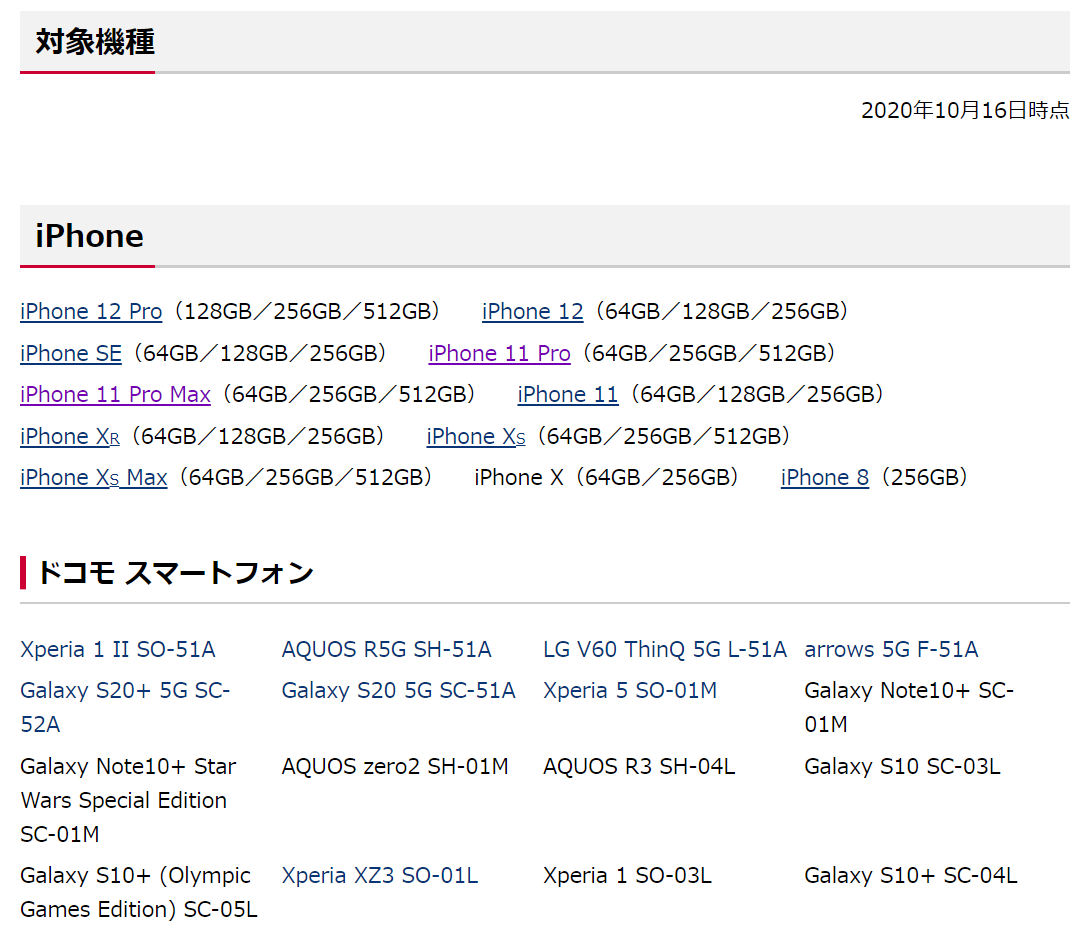Open the iPhone XS Max link
The height and width of the screenshot is (934, 1086).
click(94, 478)
